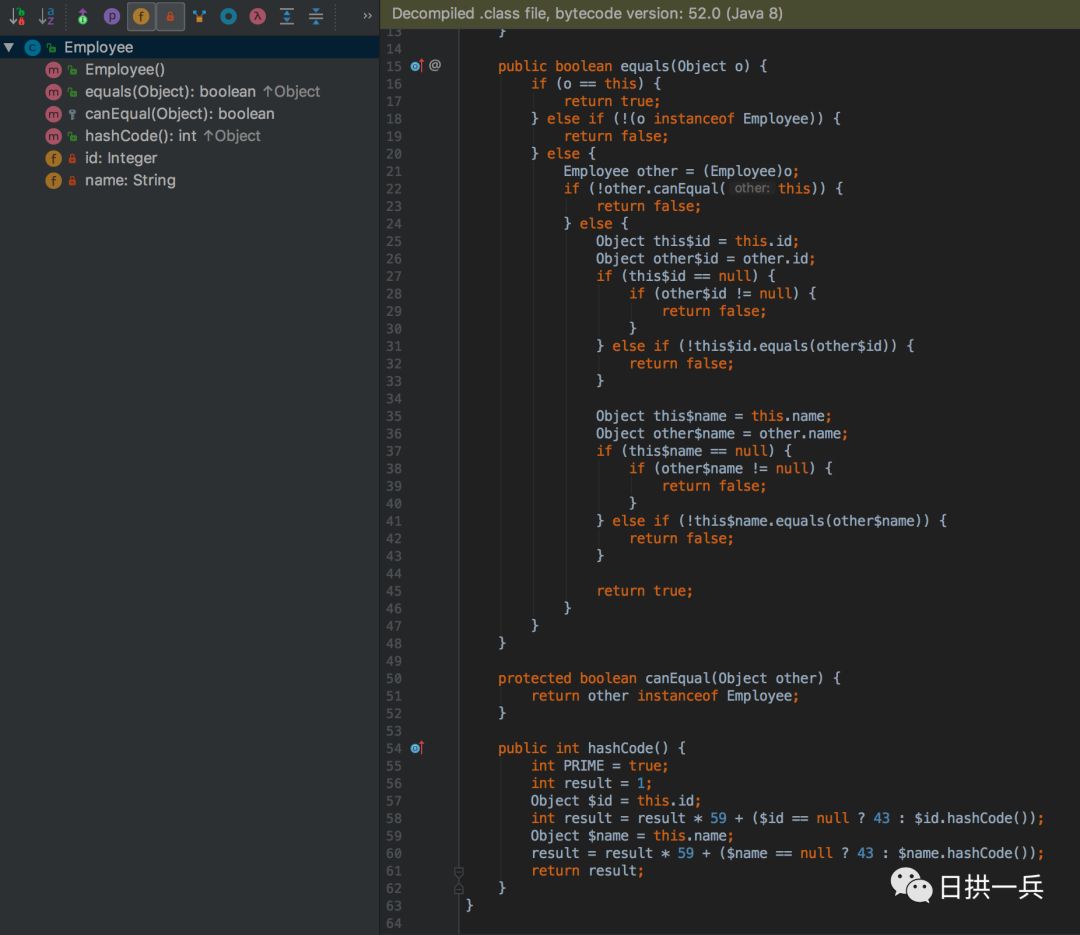Click public visibility icon beside hashCode()
Image resolution: width=1080 pixels, height=935 pixels.
click(x=72, y=136)
